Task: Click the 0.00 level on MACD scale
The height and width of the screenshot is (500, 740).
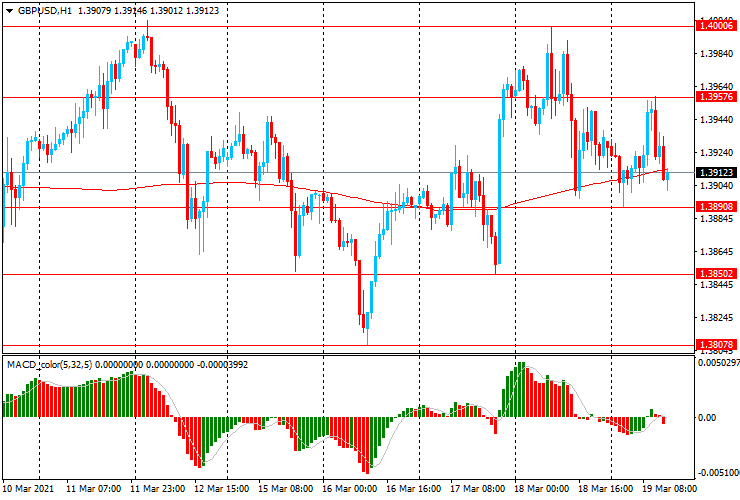Action: [x=708, y=418]
